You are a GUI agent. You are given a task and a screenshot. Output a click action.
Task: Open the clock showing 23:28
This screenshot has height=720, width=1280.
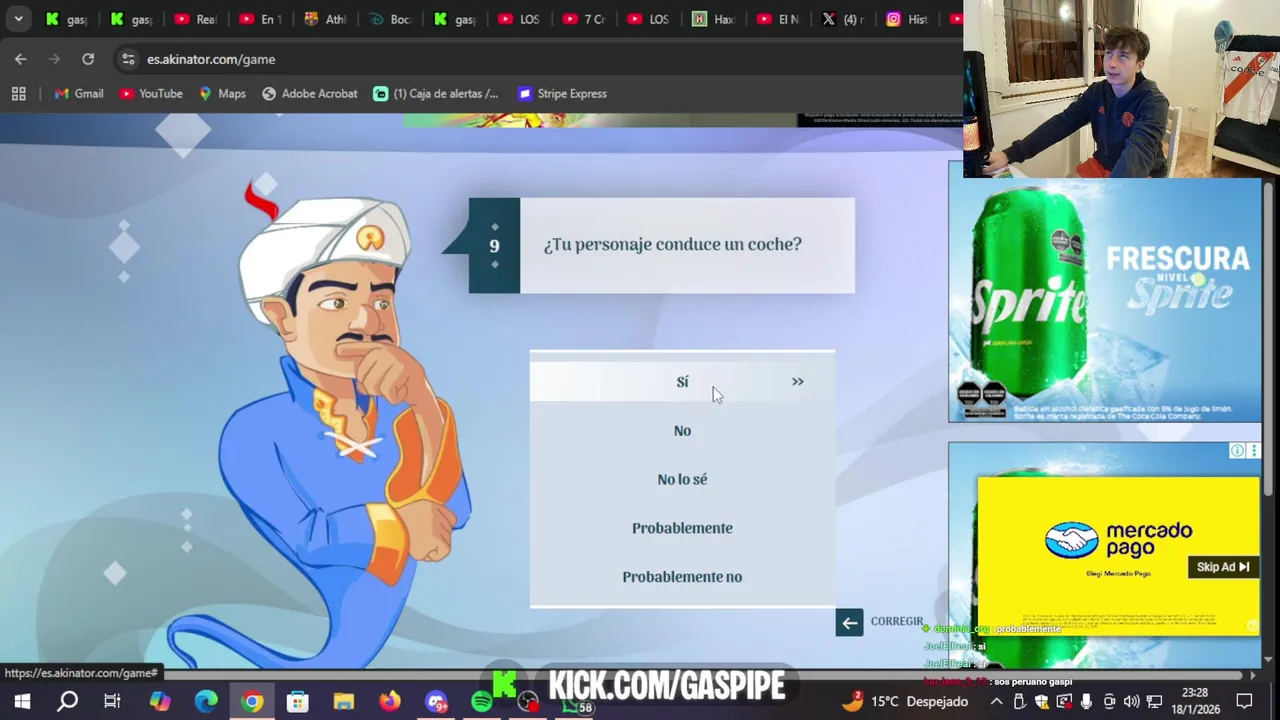(1194, 701)
